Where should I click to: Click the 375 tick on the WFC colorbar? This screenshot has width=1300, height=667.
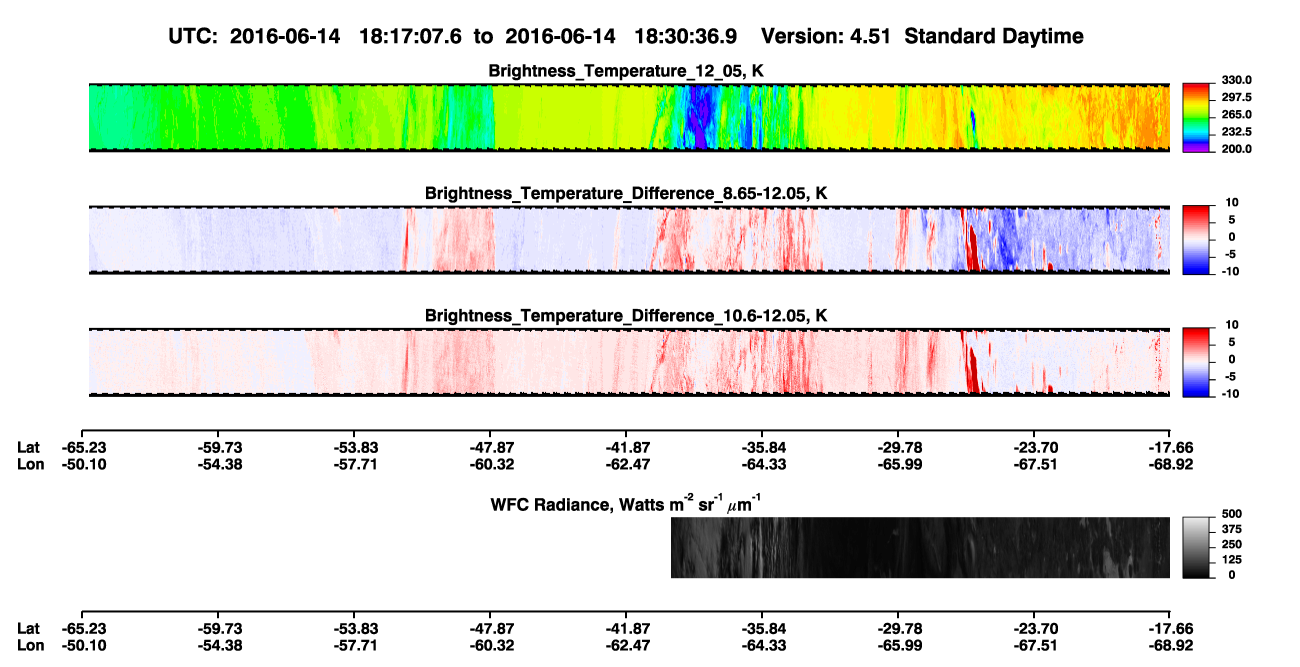pos(1234,528)
